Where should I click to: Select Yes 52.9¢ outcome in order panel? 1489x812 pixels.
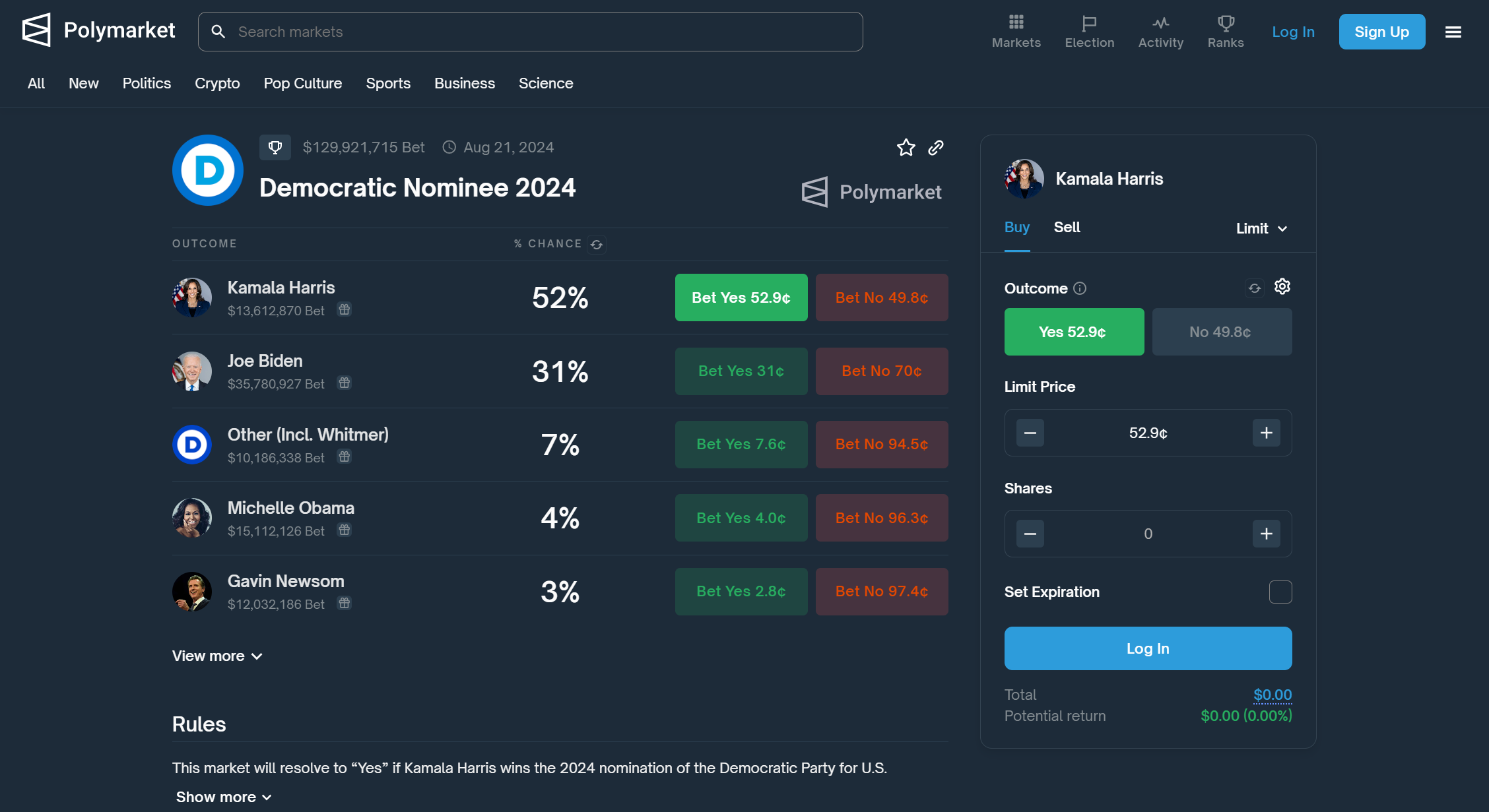1074,332
